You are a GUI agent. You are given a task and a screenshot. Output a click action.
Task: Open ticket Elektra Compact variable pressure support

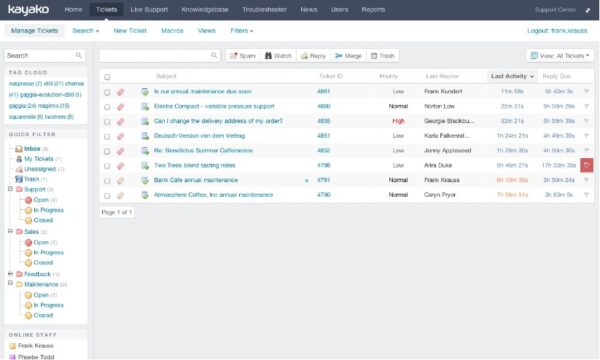[x=214, y=106]
